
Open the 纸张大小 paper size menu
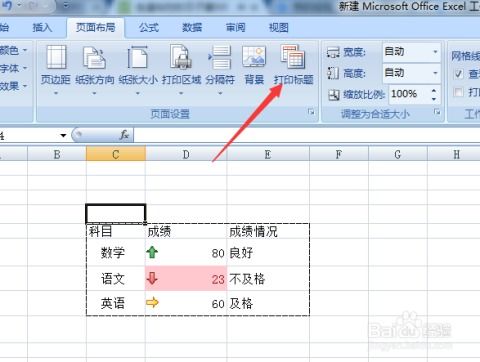coord(138,70)
